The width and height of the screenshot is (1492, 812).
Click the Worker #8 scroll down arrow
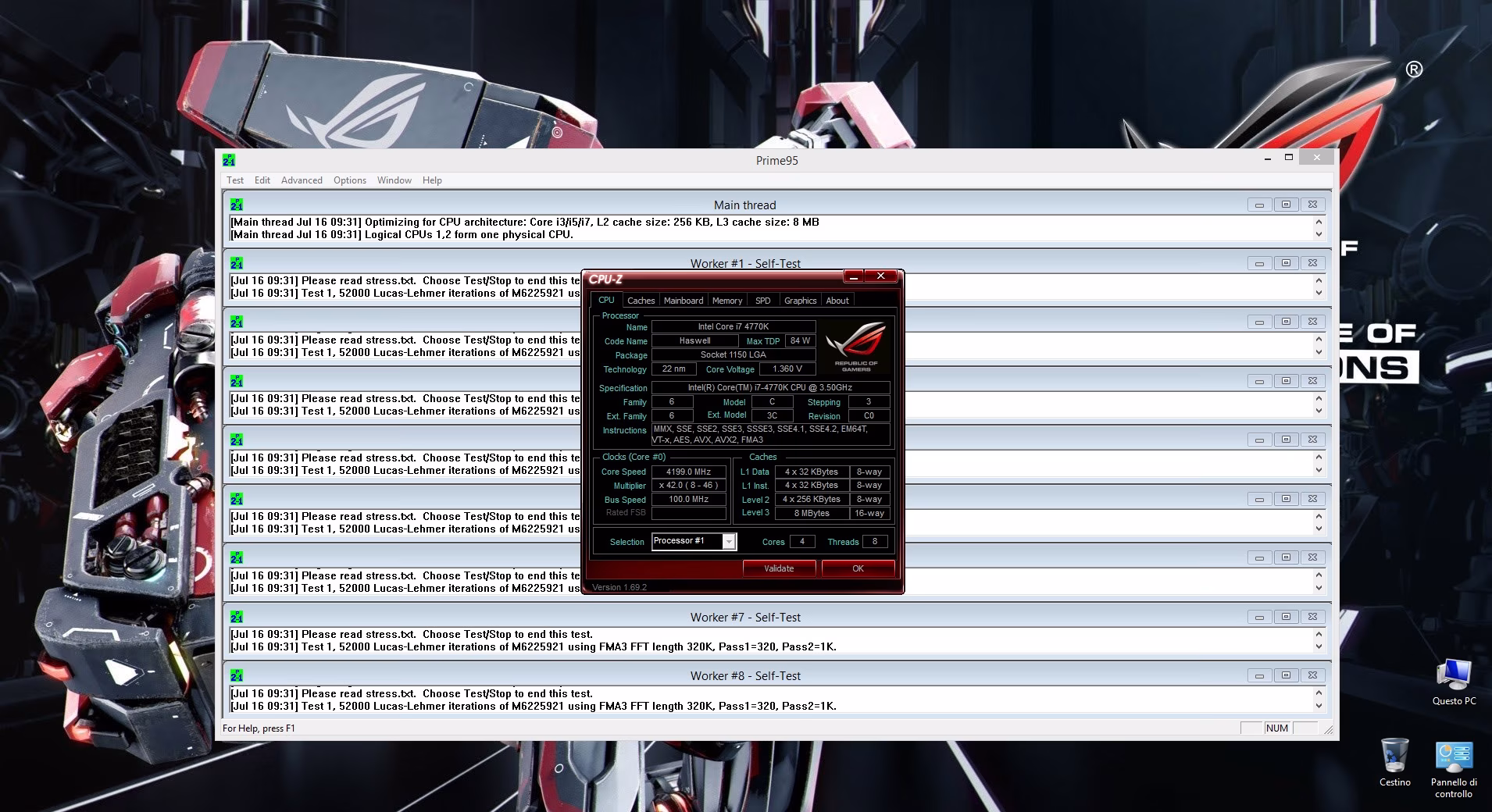coord(1319,706)
